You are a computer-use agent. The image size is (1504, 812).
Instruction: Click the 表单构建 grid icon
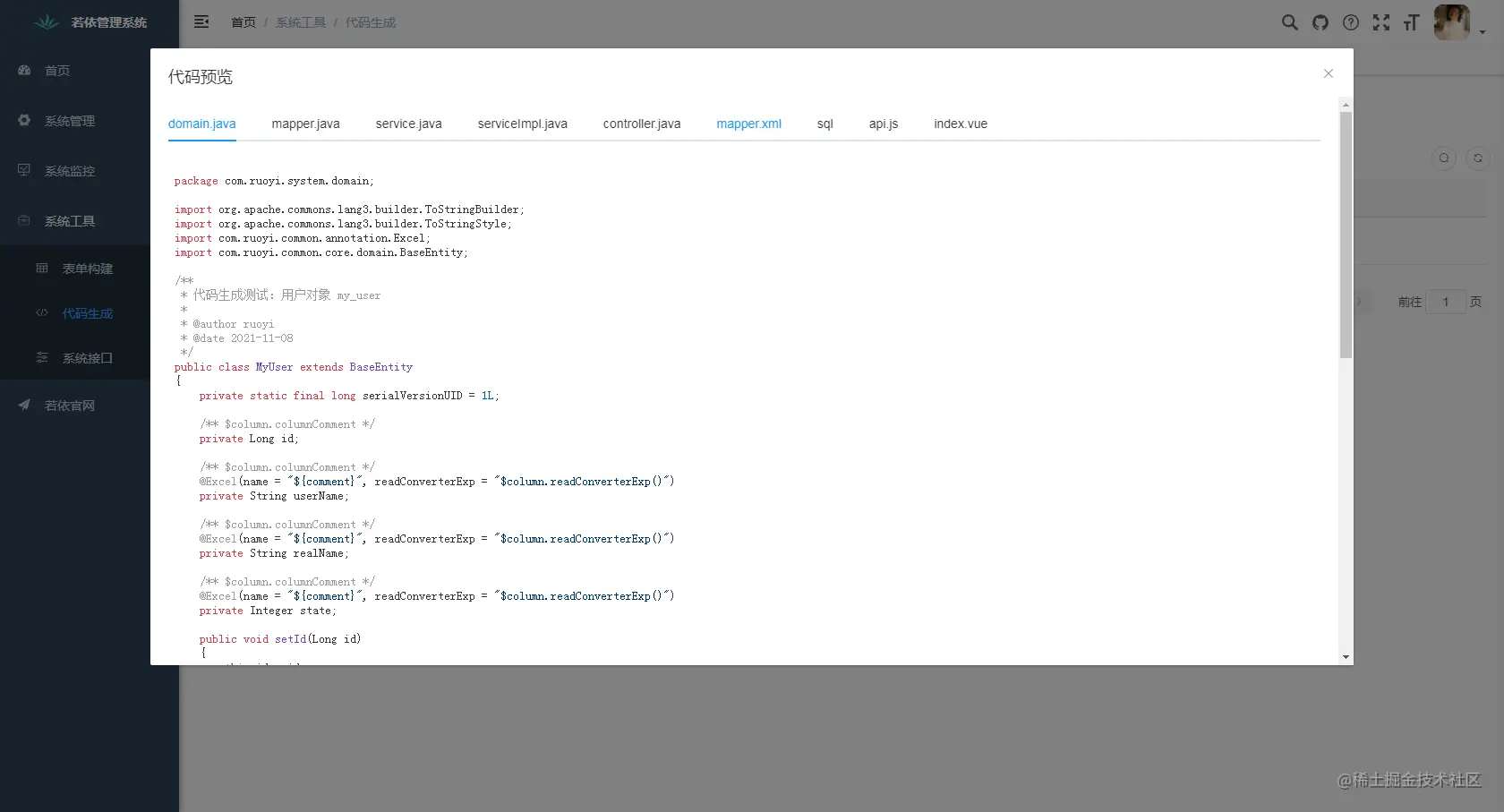[42, 268]
